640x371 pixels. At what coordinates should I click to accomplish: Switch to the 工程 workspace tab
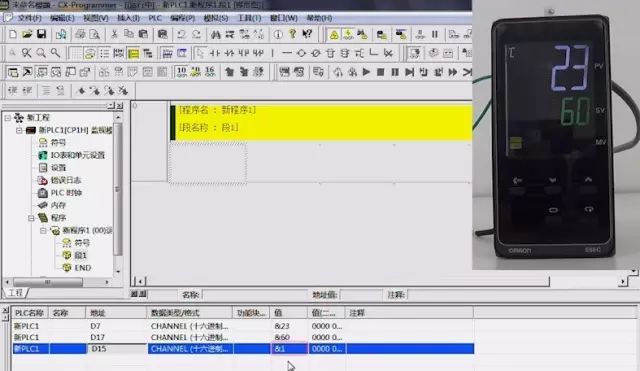pyautogui.click(x=16, y=293)
